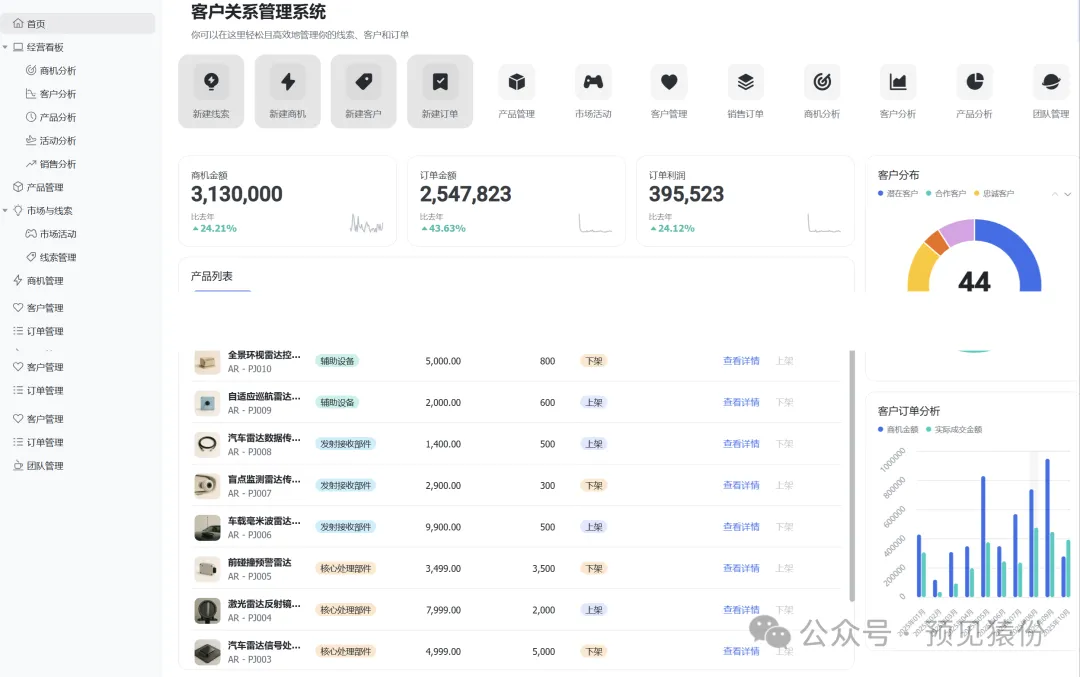Select the 产品列表 tab

(211, 276)
